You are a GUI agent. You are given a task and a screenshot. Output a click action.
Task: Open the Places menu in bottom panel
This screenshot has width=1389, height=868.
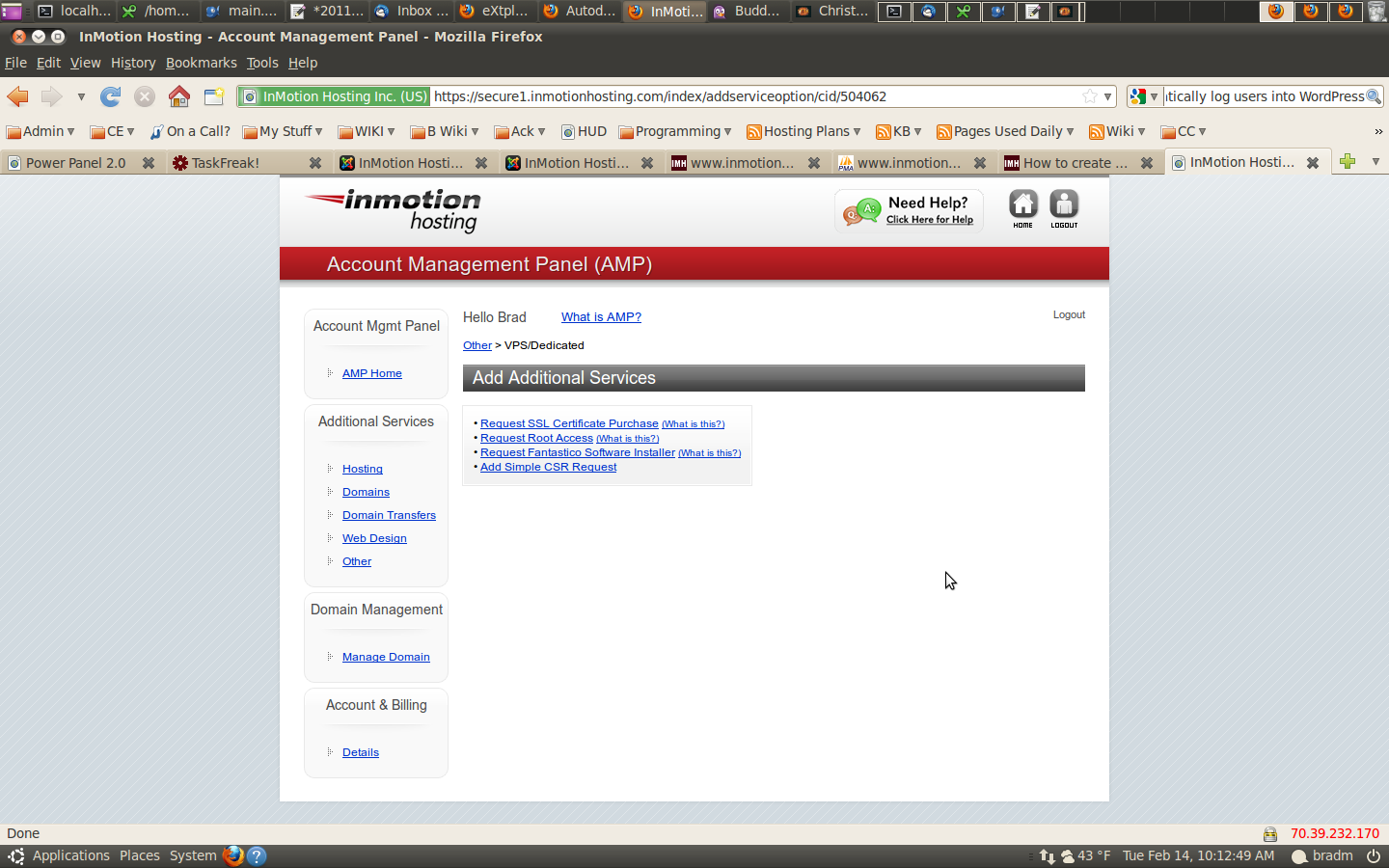tap(140, 855)
